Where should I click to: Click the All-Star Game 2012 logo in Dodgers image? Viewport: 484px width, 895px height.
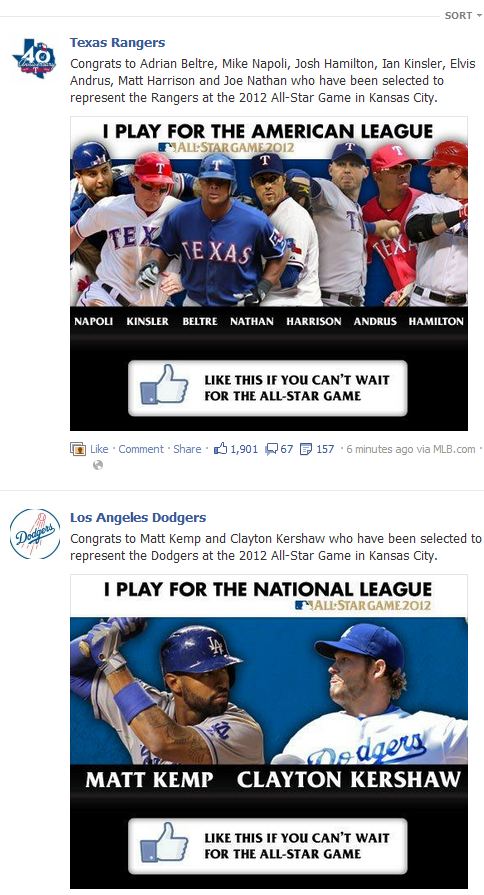(x=363, y=605)
